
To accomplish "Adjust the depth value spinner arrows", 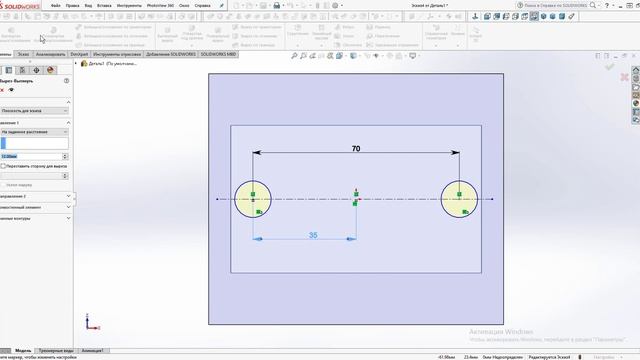I will [65, 156].
